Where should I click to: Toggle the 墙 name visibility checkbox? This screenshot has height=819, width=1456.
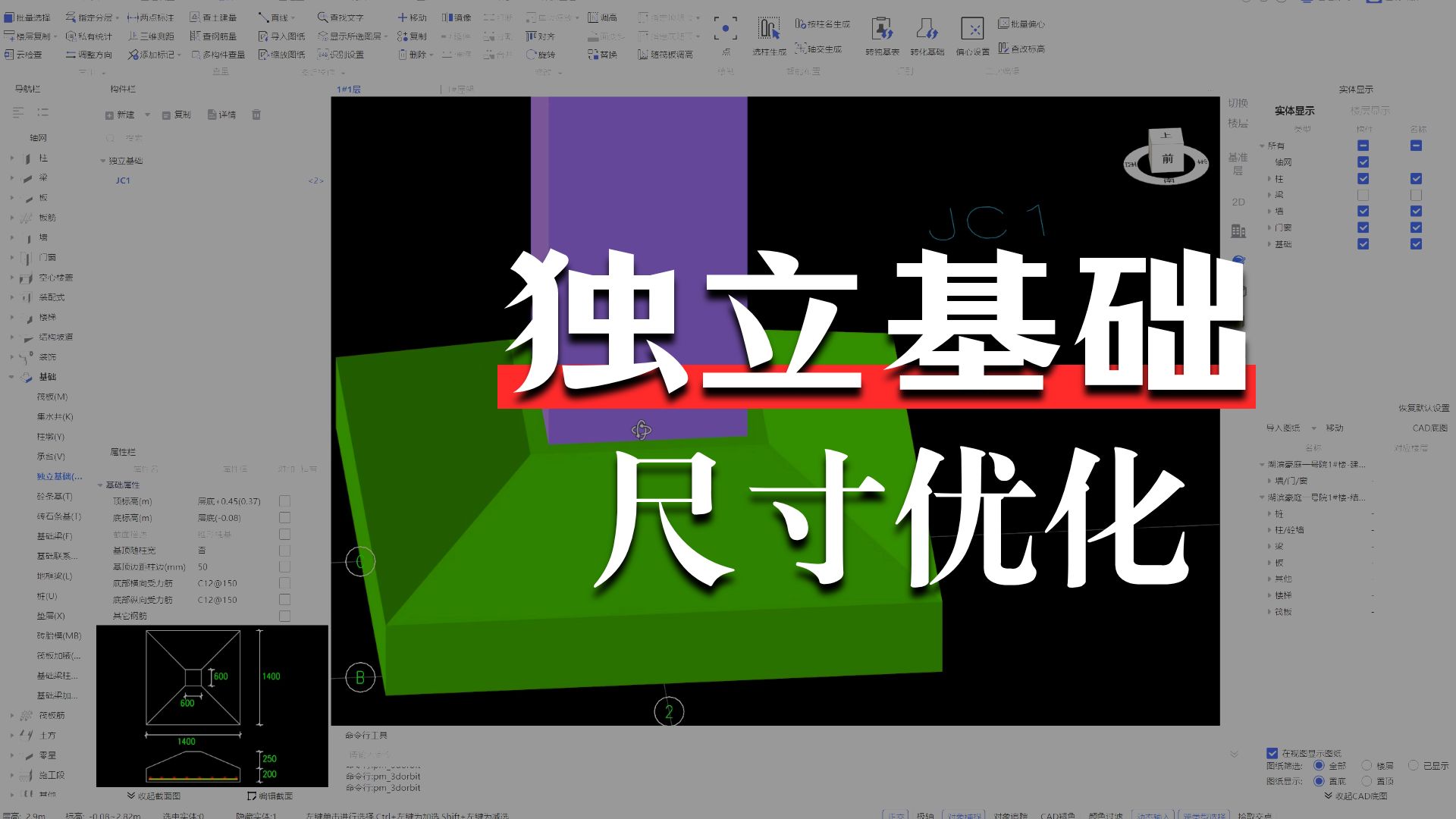pyautogui.click(x=1416, y=211)
